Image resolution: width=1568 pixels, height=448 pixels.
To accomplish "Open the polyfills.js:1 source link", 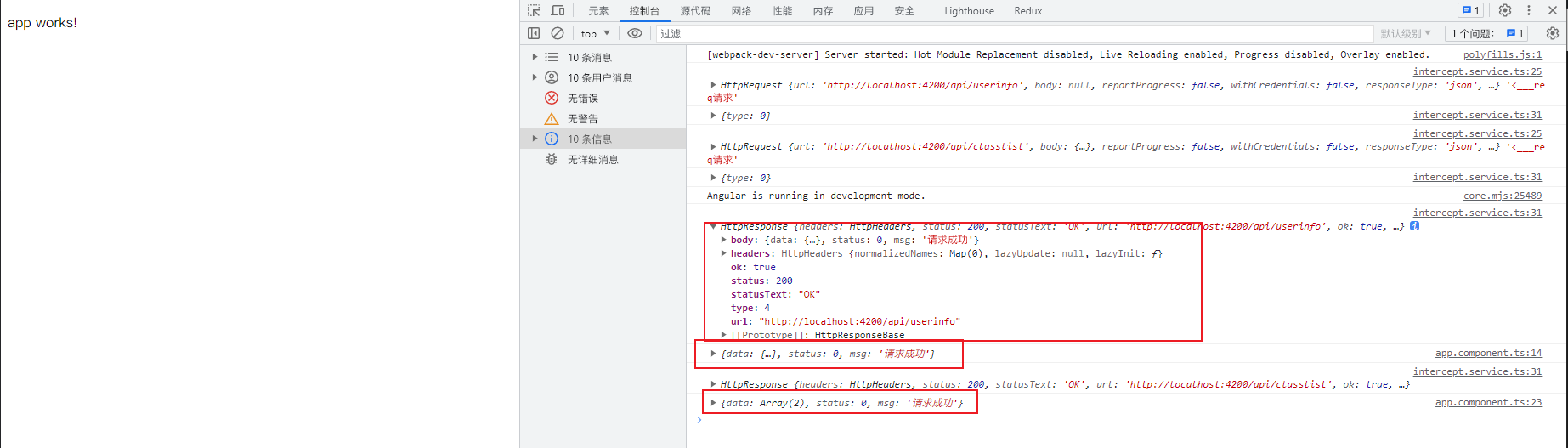I will coord(1502,54).
